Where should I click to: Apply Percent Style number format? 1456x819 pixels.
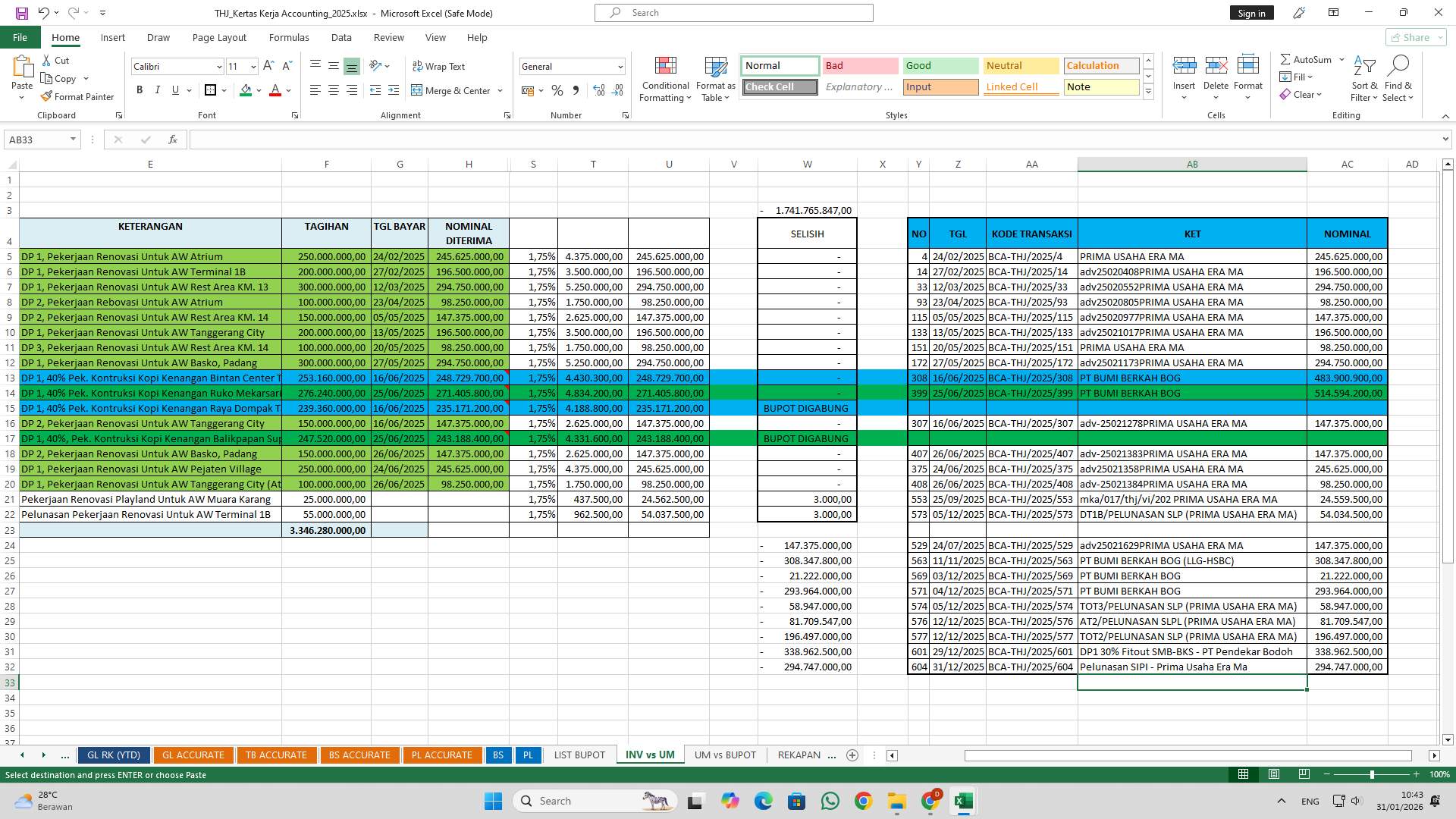tap(557, 90)
